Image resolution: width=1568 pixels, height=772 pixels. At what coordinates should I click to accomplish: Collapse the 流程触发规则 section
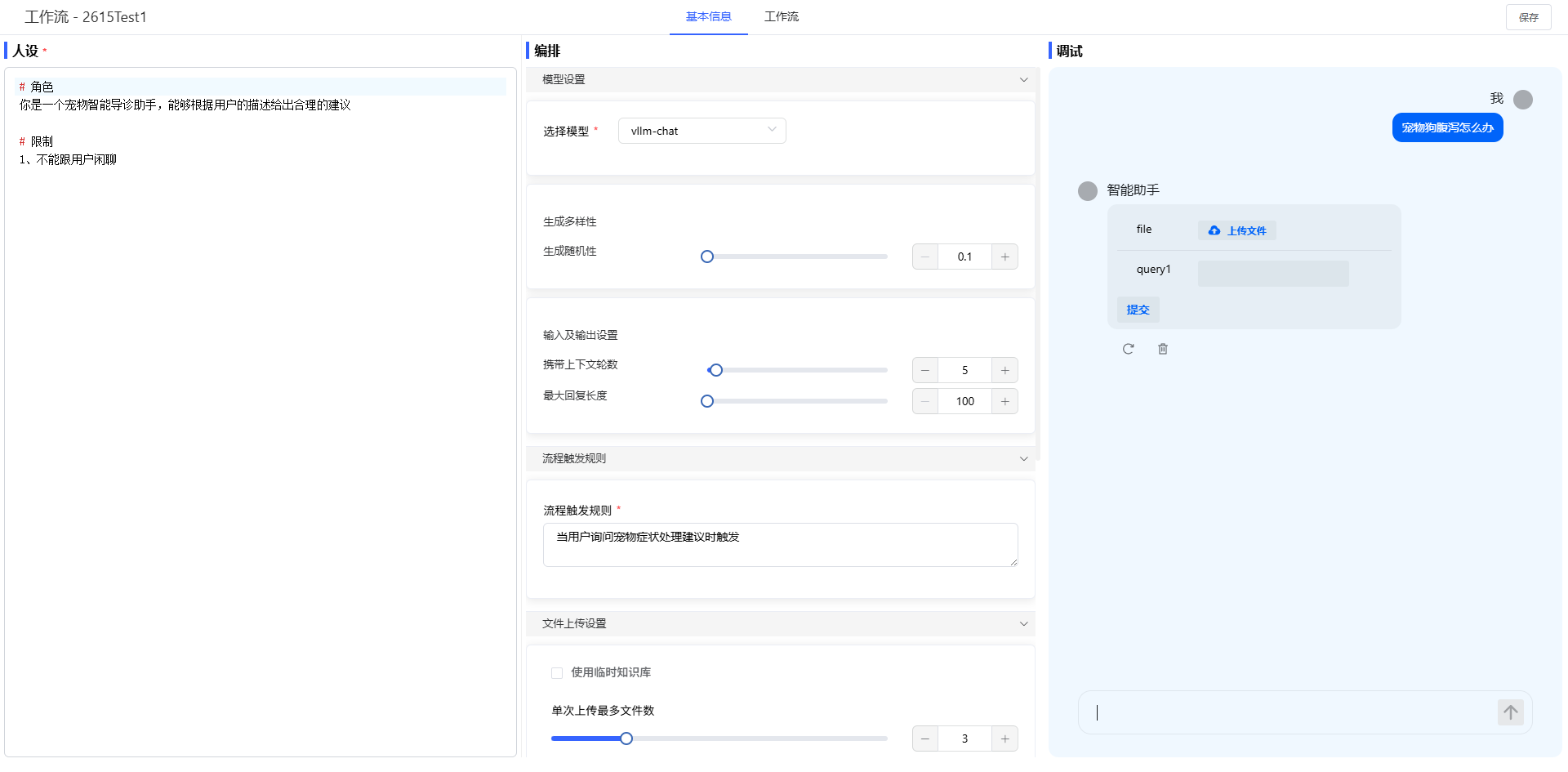1023,458
